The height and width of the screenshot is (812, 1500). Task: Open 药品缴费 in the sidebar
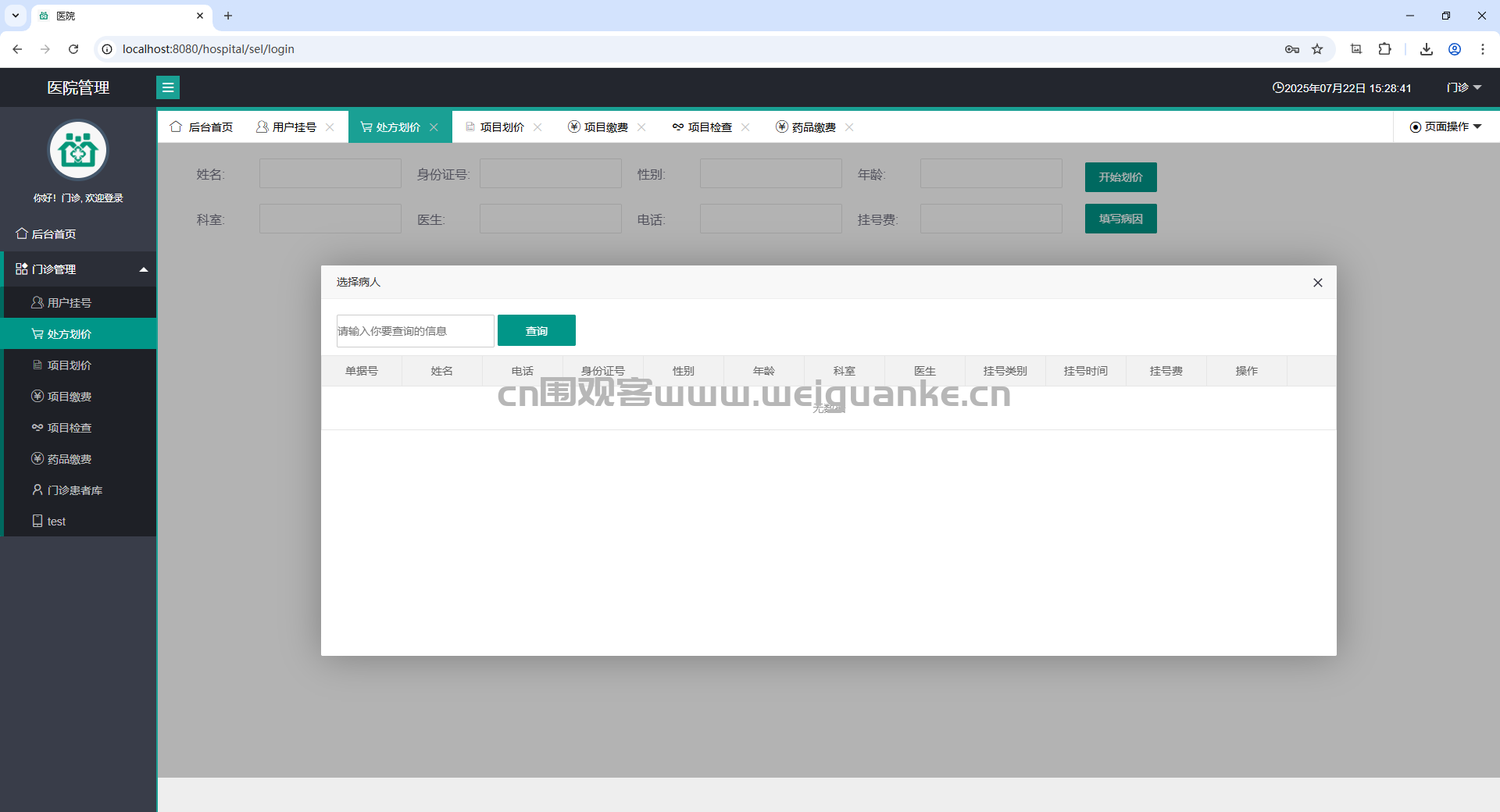click(78, 459)
